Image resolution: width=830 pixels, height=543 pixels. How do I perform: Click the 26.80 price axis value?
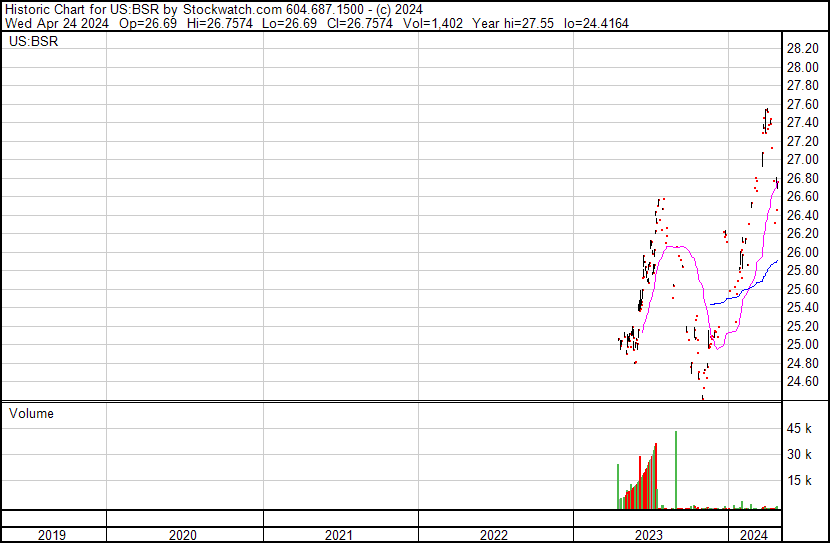(802, 178)
